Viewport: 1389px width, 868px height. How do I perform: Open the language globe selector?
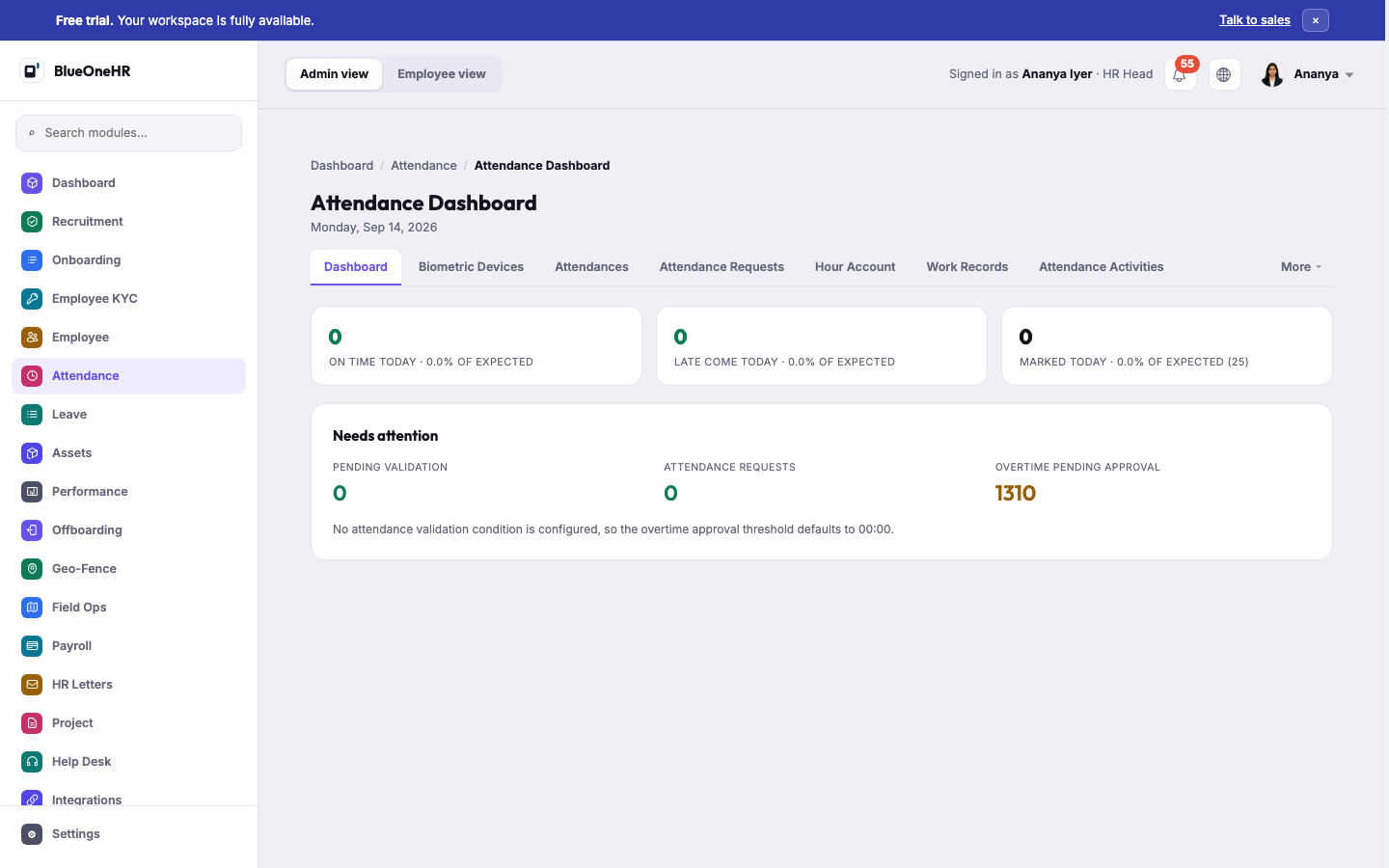click(1224, 74)
